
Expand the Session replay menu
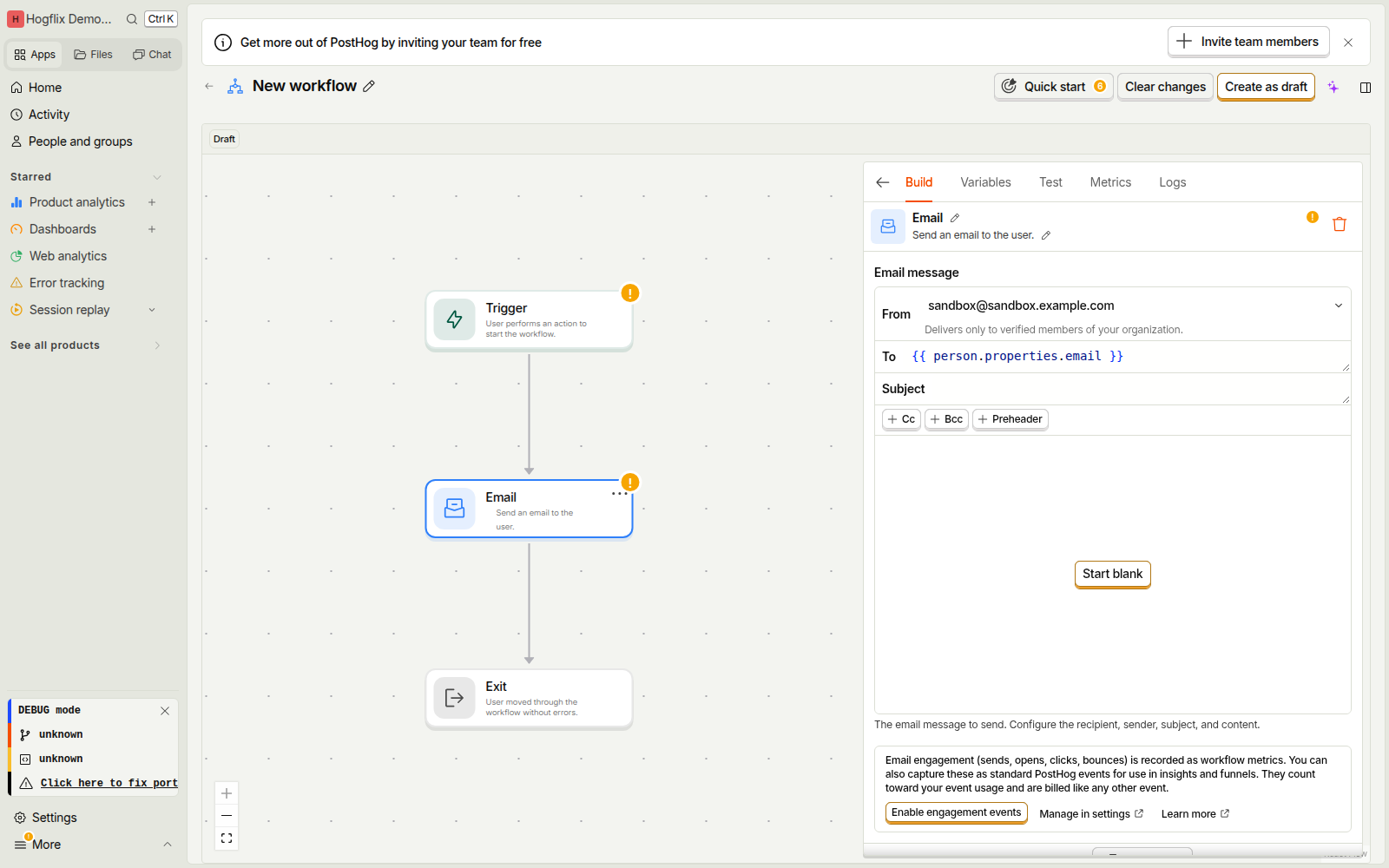coord(152,310)
